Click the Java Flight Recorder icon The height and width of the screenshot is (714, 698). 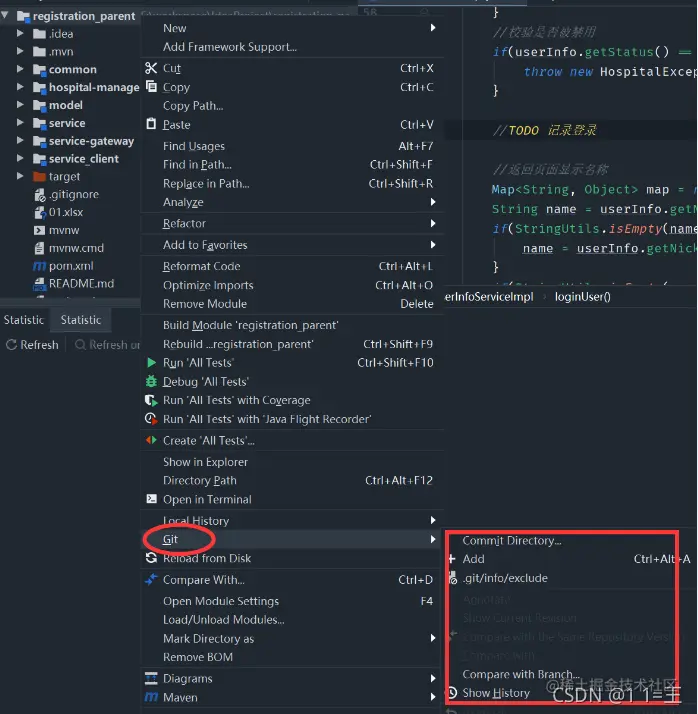pos(151,418)
